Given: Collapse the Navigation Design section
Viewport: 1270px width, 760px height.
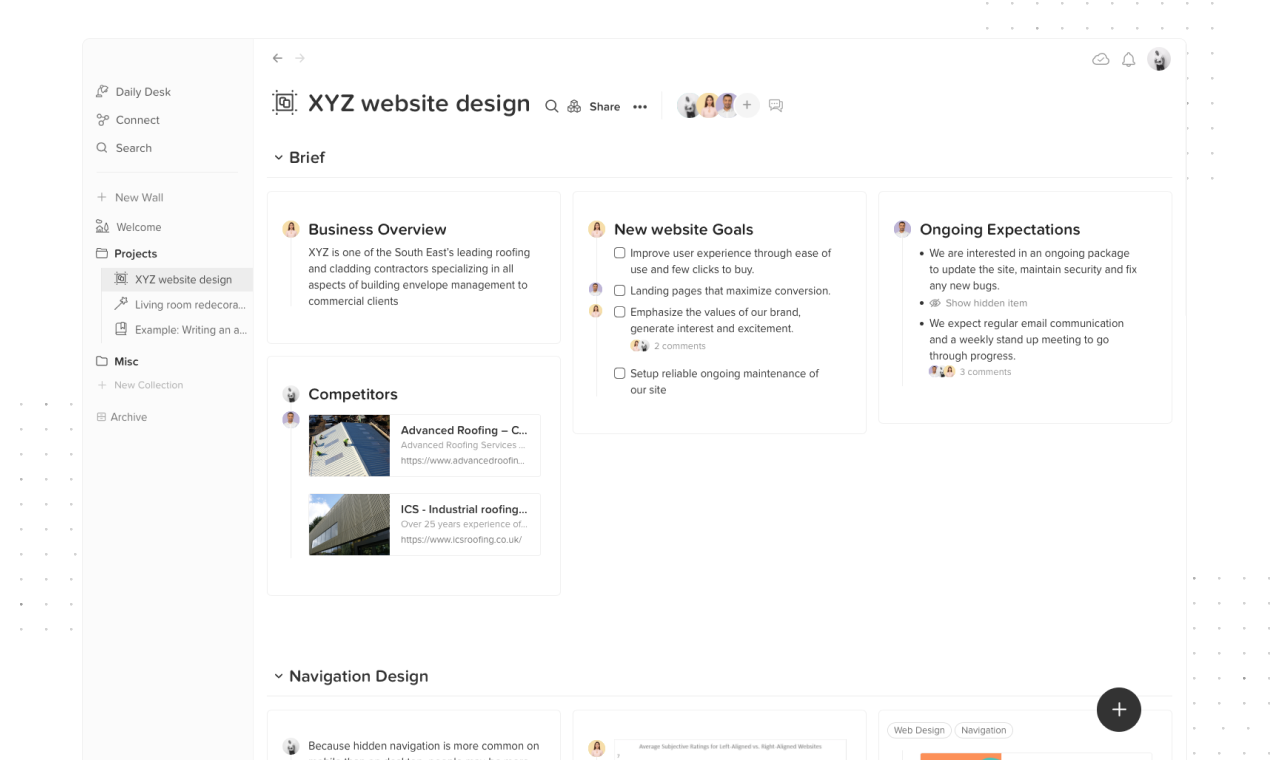Looking at the screenshot, I should [x=279, y=676].
